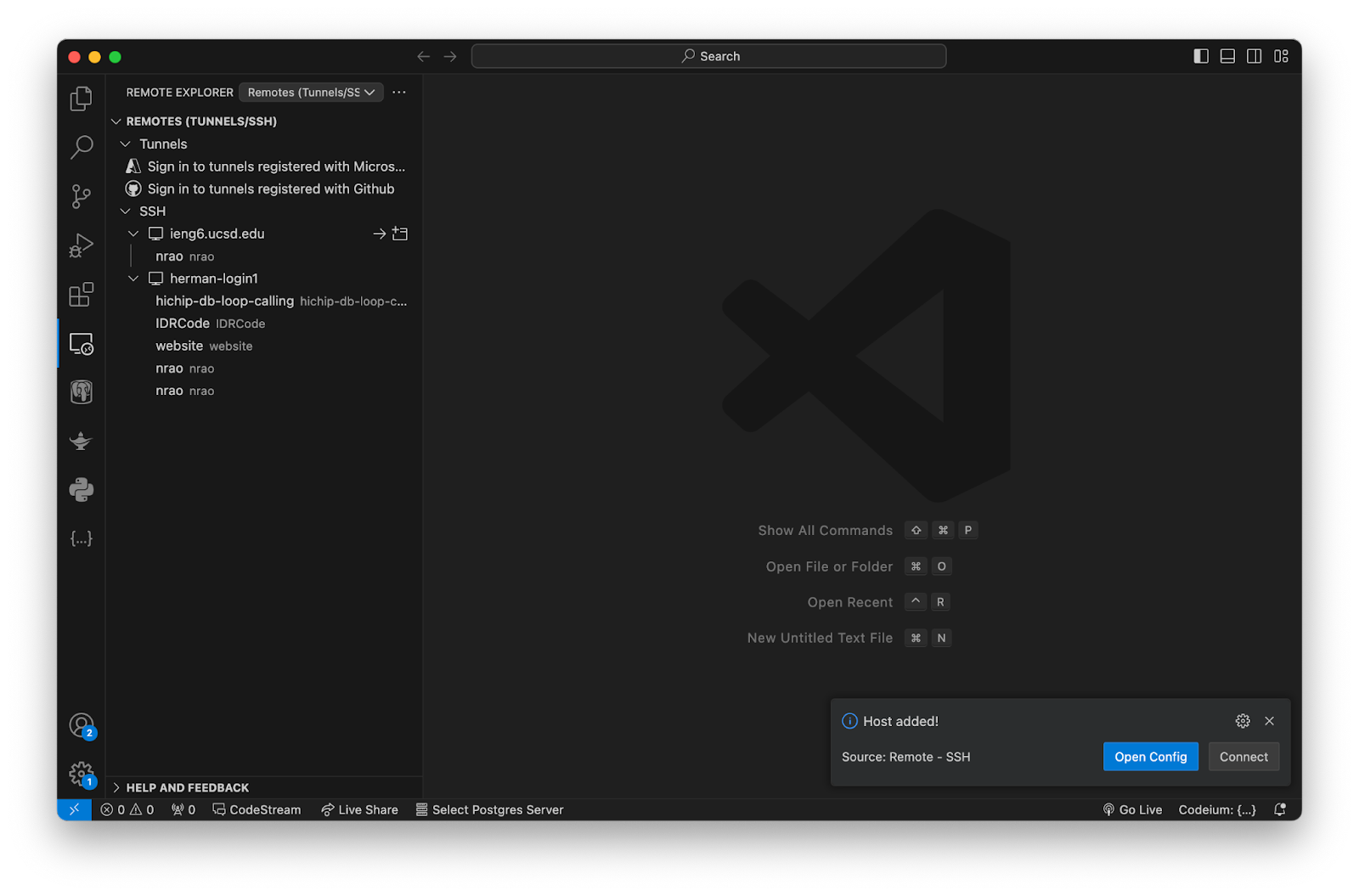1359x896 pixels.
Task: Click the Open Config button
Action: 1150,757
